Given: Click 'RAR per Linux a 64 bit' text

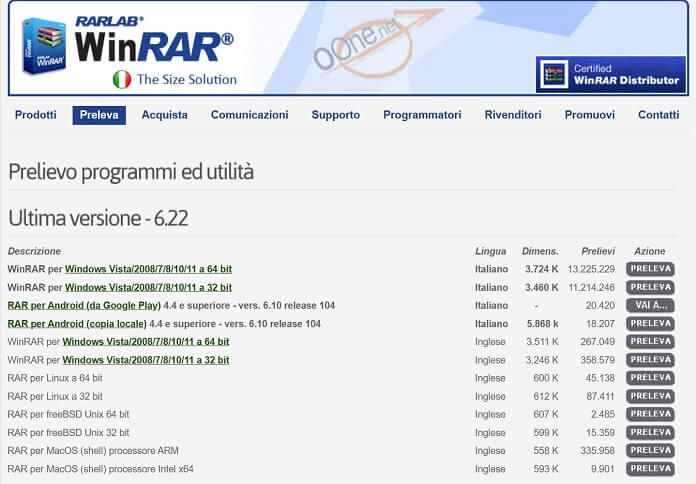Looking at the screenshot, I should pyautogui.click(x=55, y=378).
